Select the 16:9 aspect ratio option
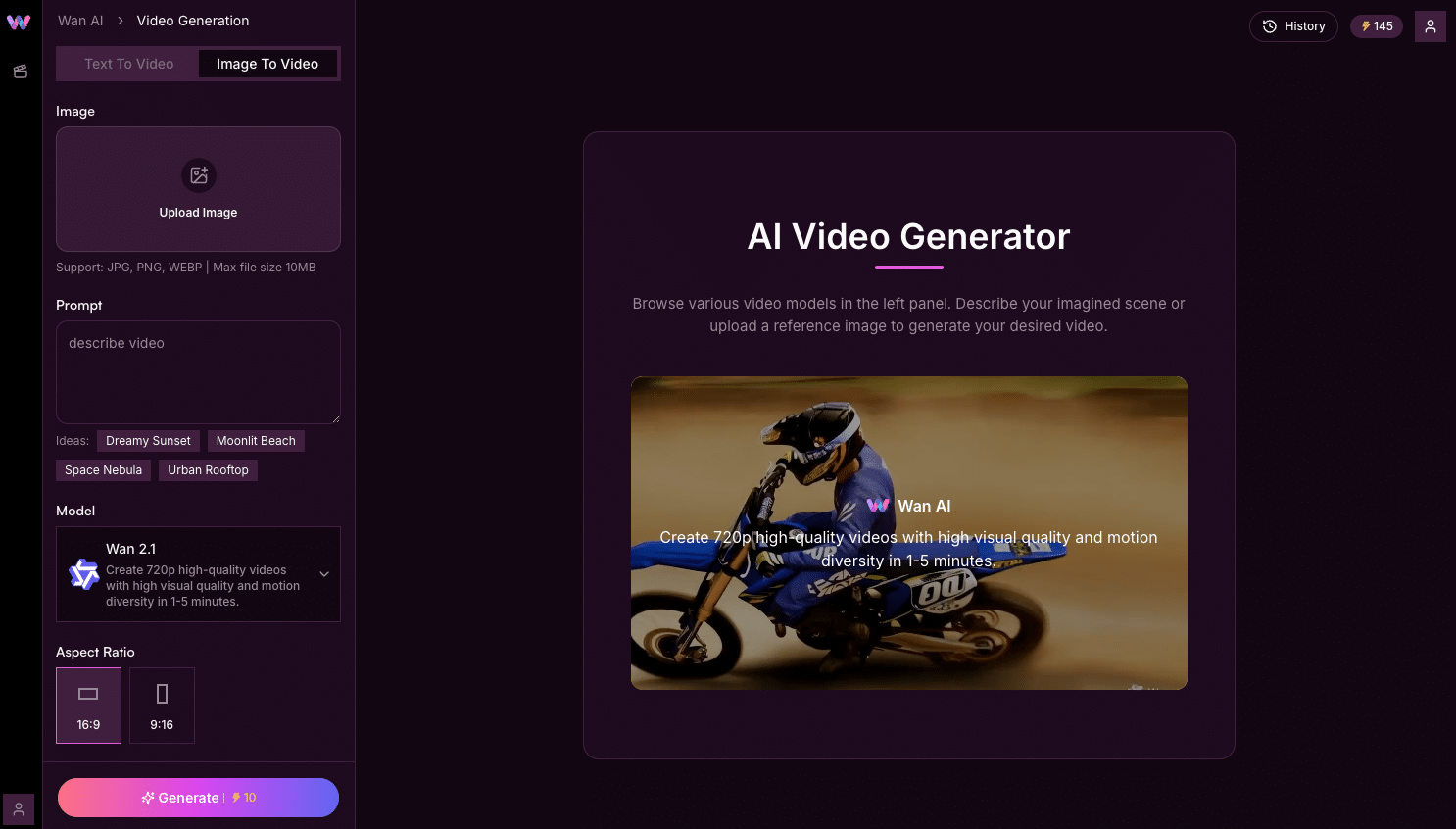This screenshot has width=1456, height=829. [x=88, y=706]
